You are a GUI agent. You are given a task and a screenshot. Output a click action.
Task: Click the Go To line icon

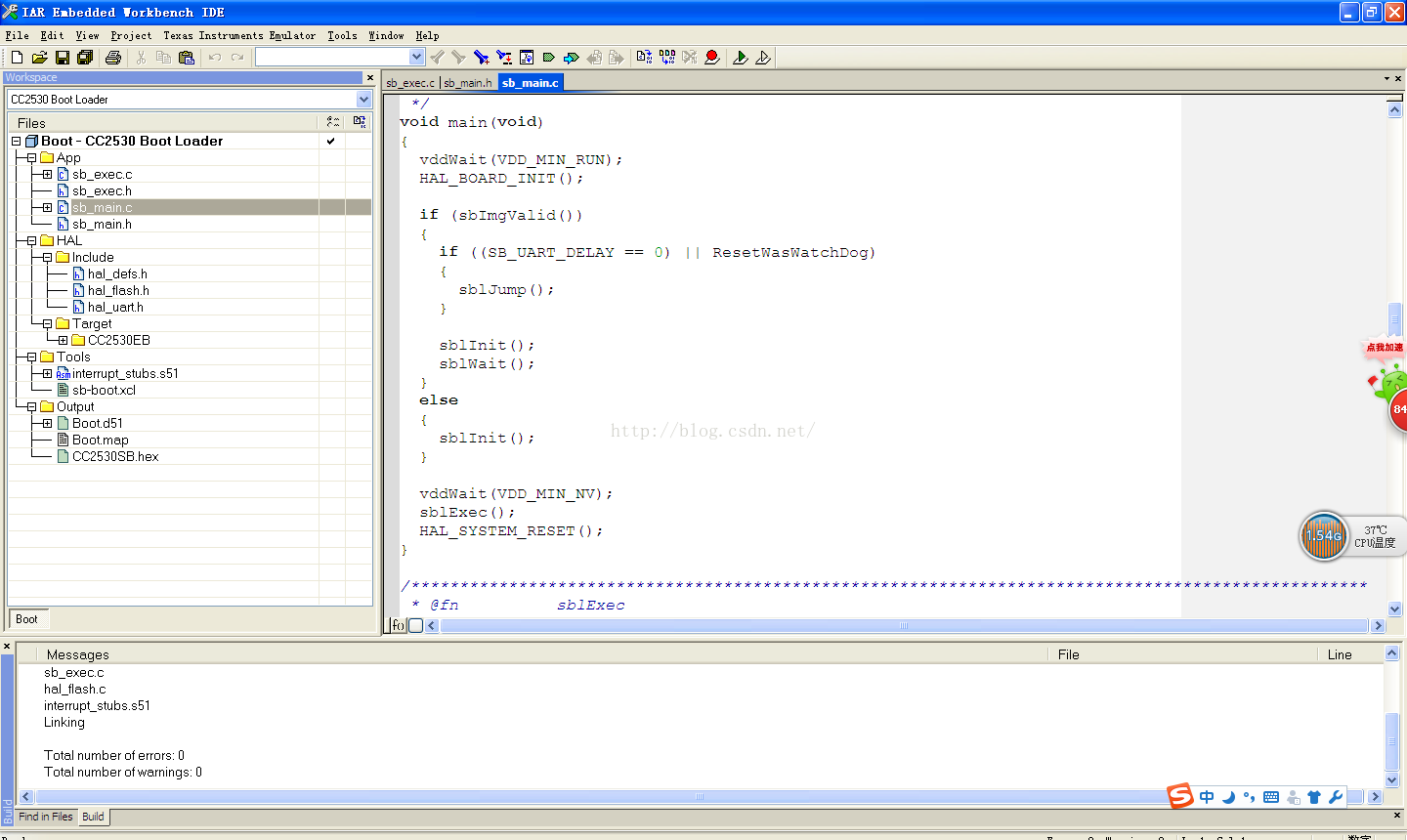[x=527, y=58]
